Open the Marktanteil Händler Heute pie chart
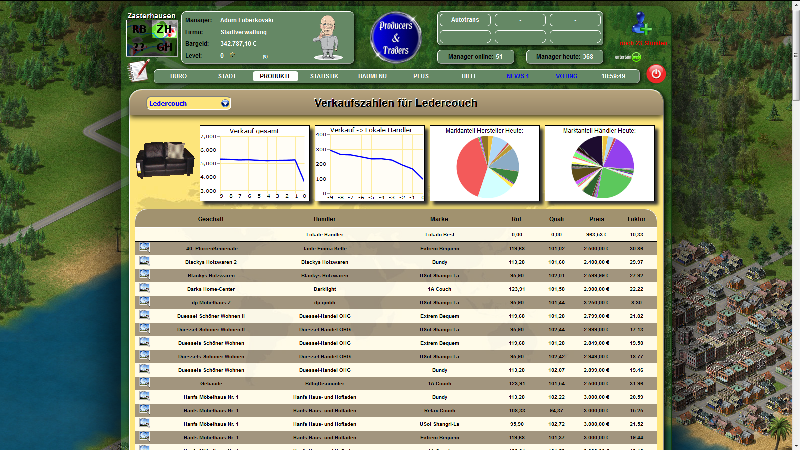This screenshot has width=800, height=450. pos(599,163)
